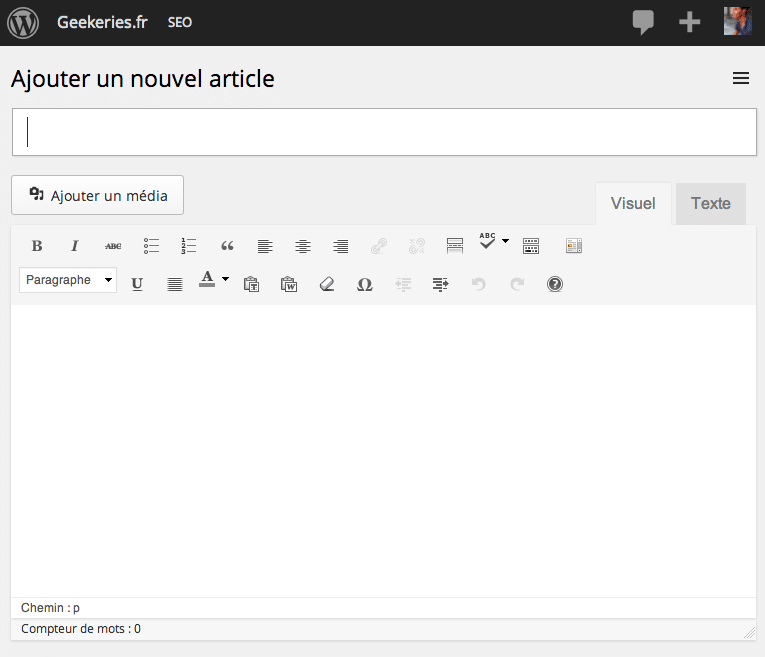Click the redo arrow
765x657 pixels.
point(517,284)
